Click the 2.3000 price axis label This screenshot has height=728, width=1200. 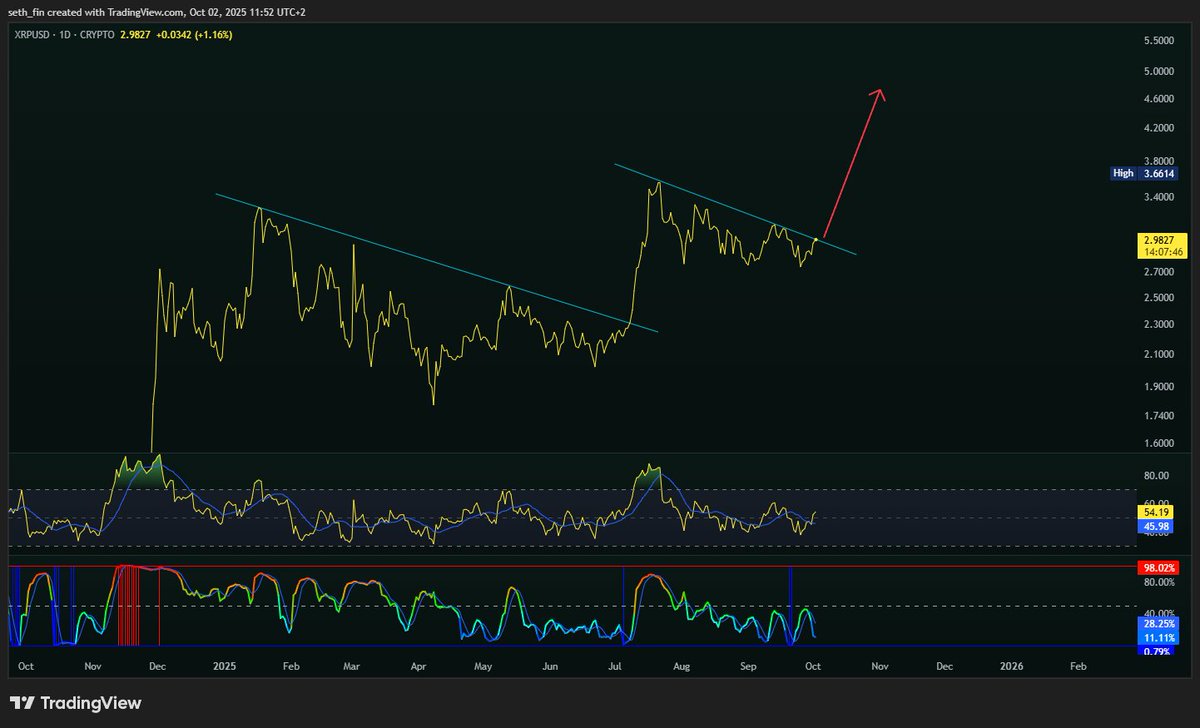tap(1159, 325)
